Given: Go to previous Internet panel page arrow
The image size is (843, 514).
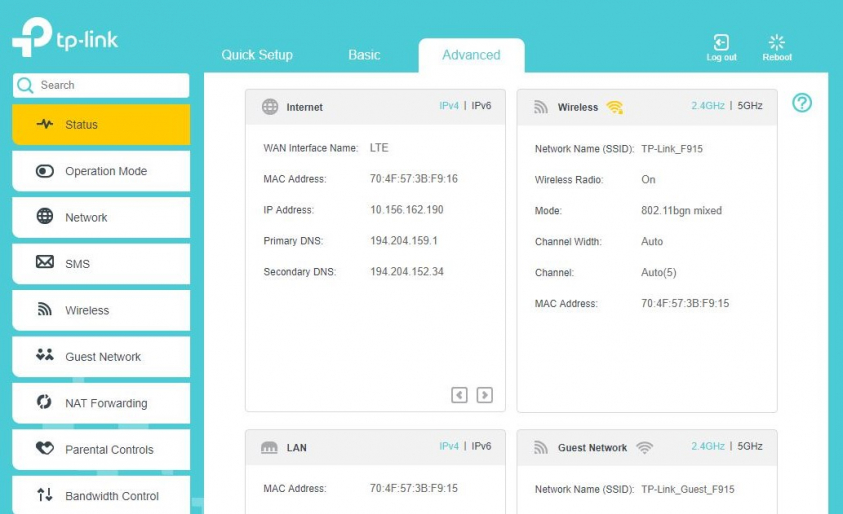Looking at the screenshot, I should [459, 395].
